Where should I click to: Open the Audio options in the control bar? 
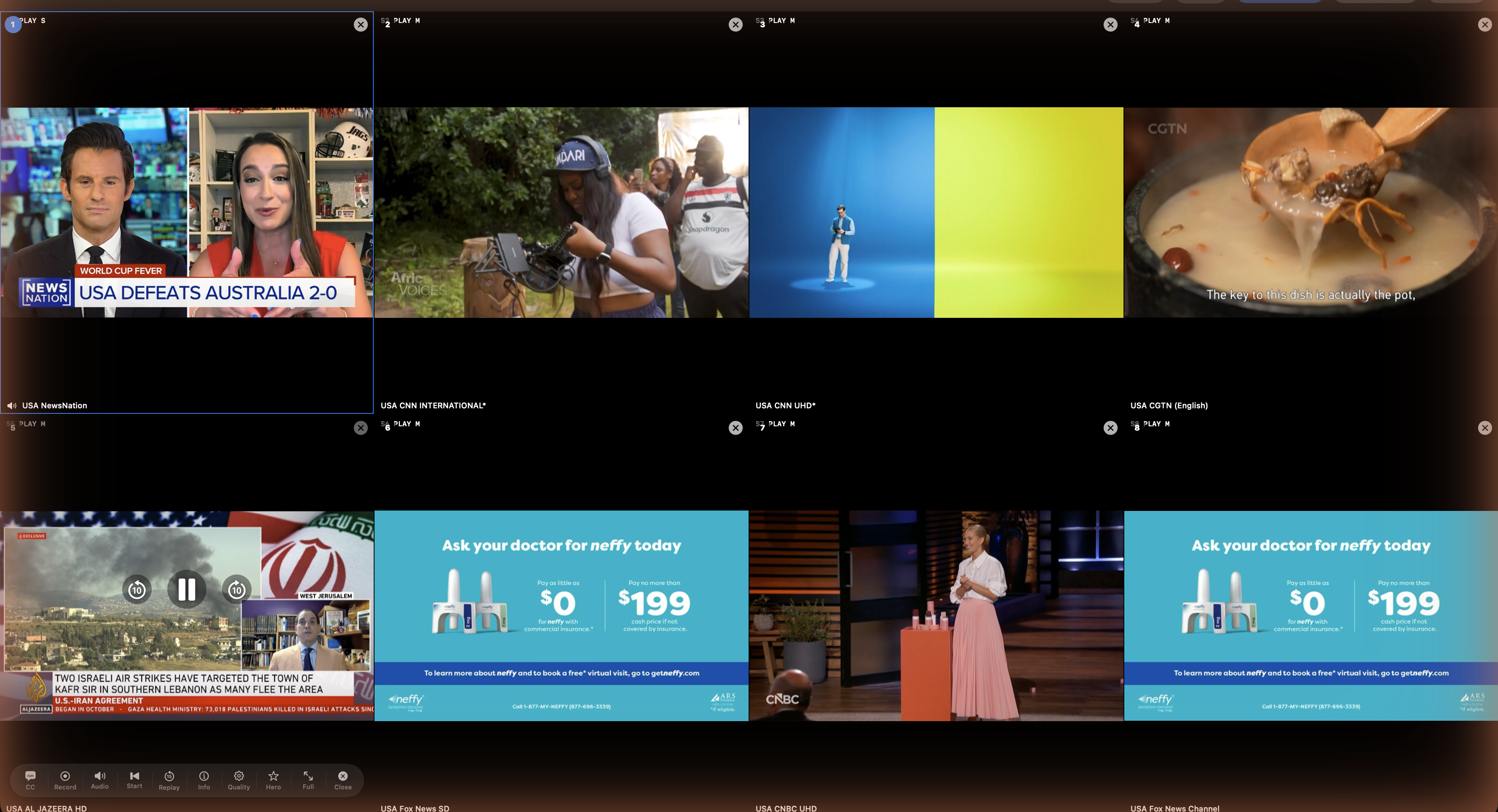coord(99,780)
